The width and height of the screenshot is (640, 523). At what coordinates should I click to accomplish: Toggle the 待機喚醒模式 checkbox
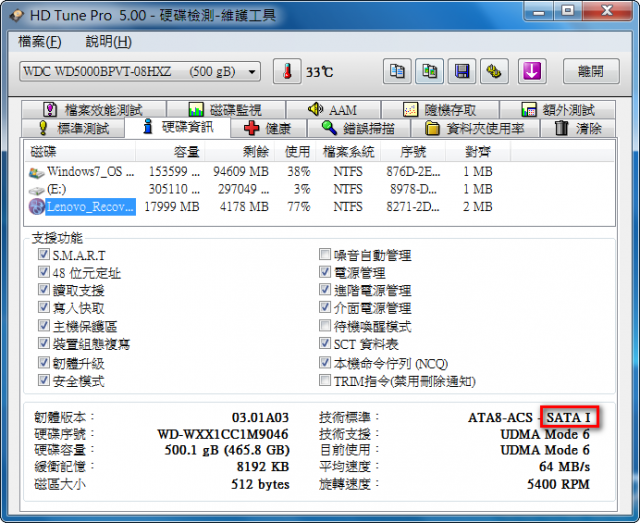point(325,325)
